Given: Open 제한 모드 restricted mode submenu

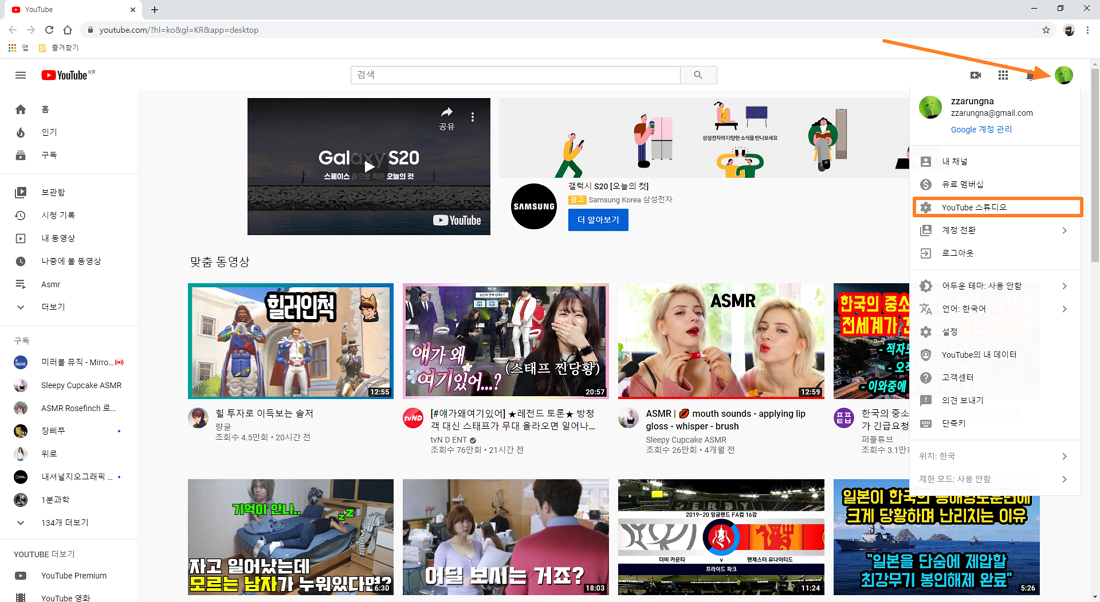Looking at the screenshot, I should 994,479.
